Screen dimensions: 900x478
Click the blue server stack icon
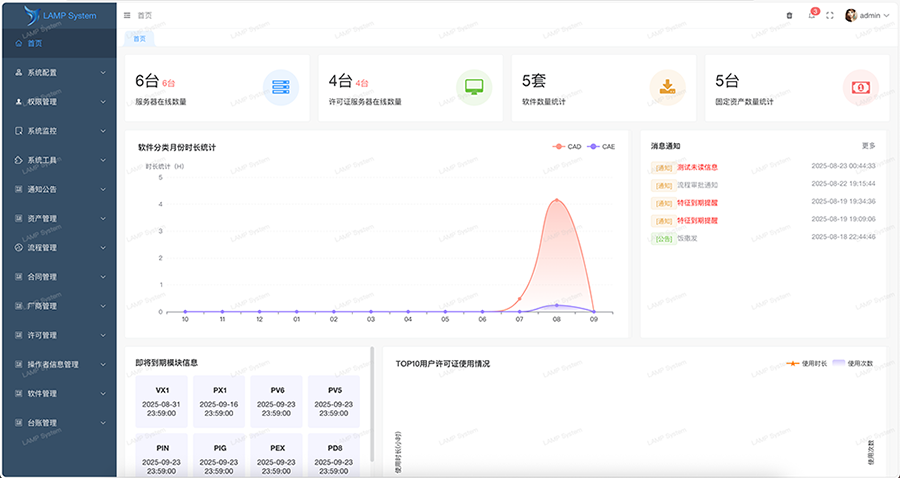tap(281, 88)
